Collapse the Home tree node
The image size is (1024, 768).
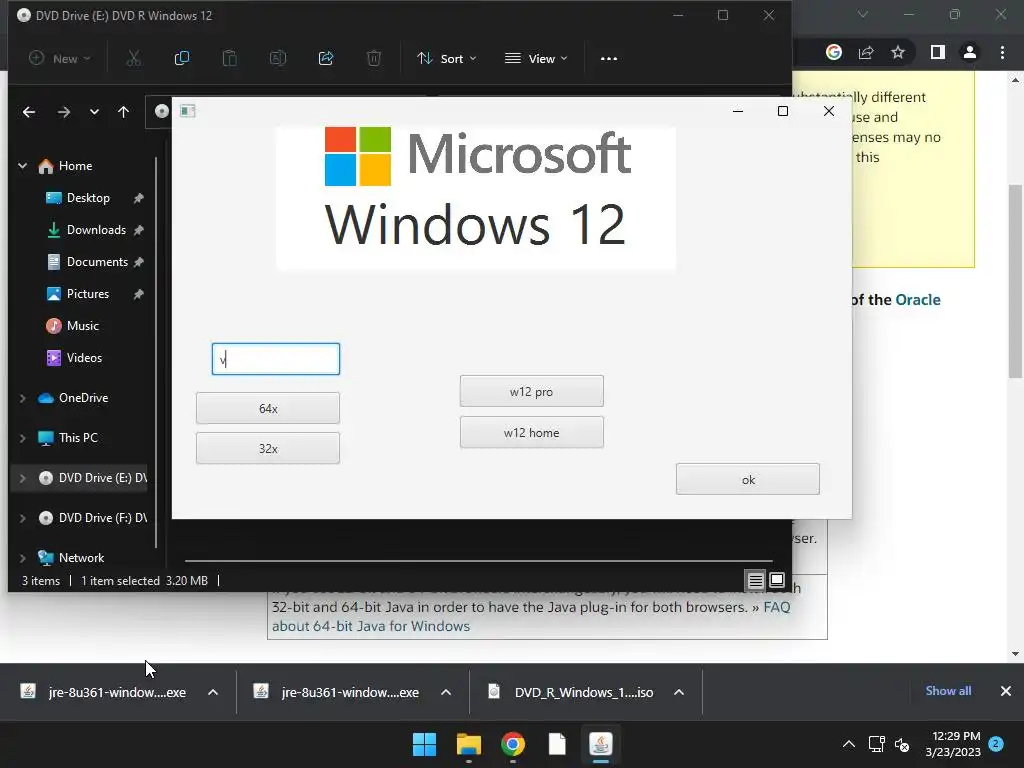coord(23,166)
